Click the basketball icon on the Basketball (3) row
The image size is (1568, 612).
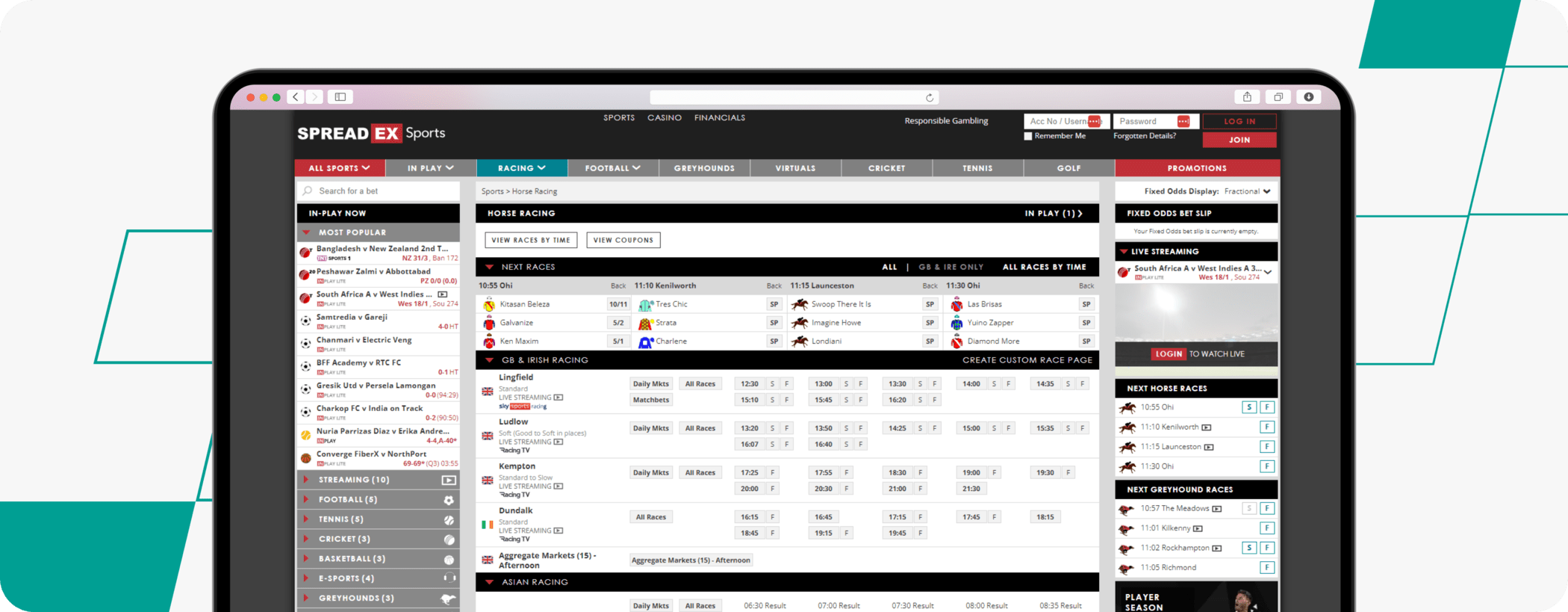449,559
